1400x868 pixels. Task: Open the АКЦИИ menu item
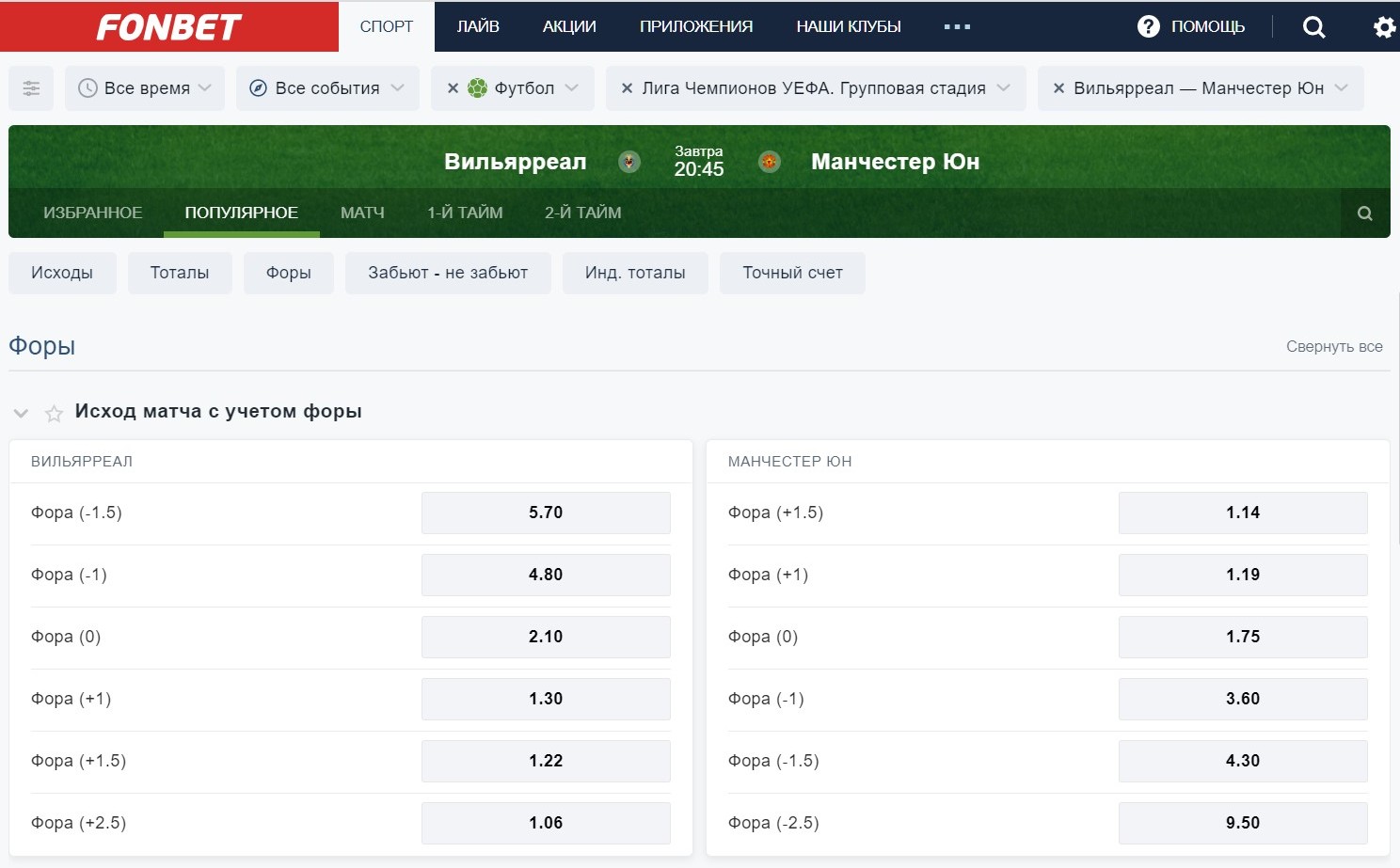point(569,26)
